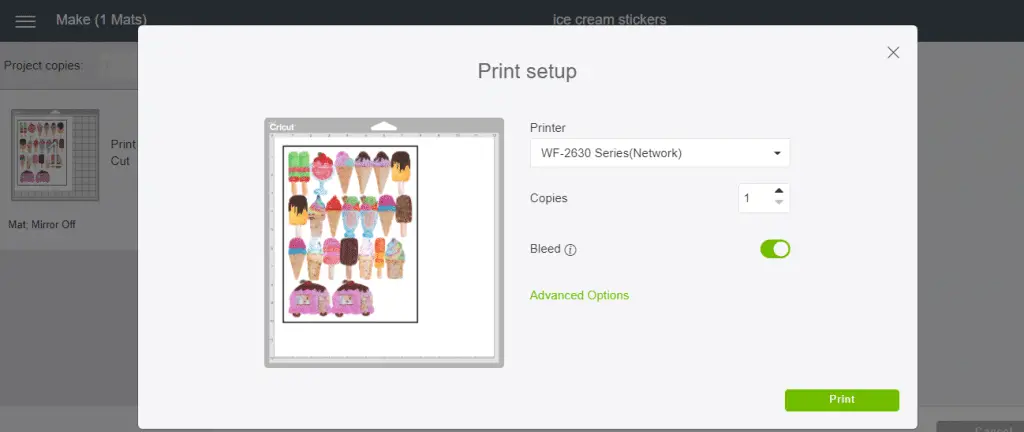The height and width of the screenshot is (432, 1024).
Task: Click the hang-hole notch atop the mat preview
Action: tap(384, 126)
